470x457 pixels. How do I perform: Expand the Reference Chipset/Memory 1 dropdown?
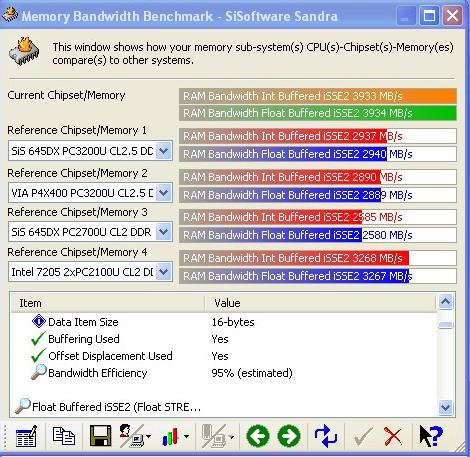[x=163, y=151]
